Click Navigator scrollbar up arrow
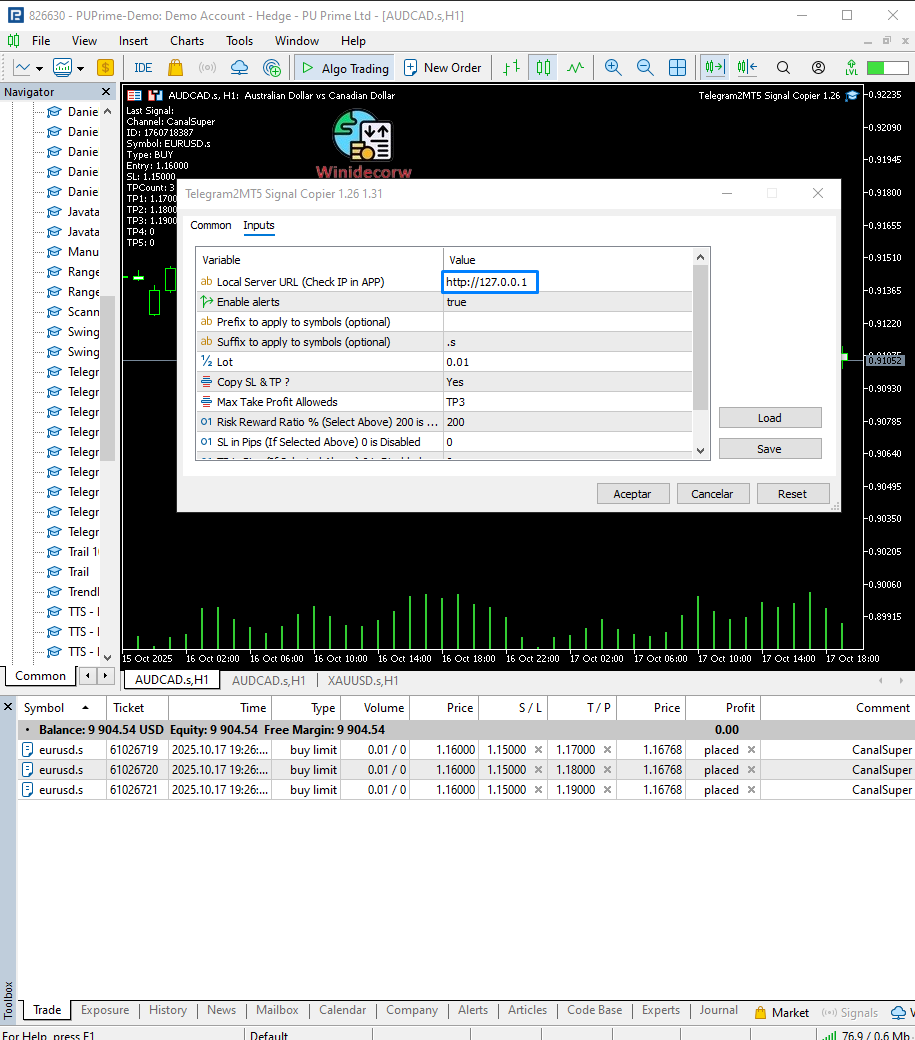Image resolution: width=915 pixels, height=1040 pixels. click(107, 111)
